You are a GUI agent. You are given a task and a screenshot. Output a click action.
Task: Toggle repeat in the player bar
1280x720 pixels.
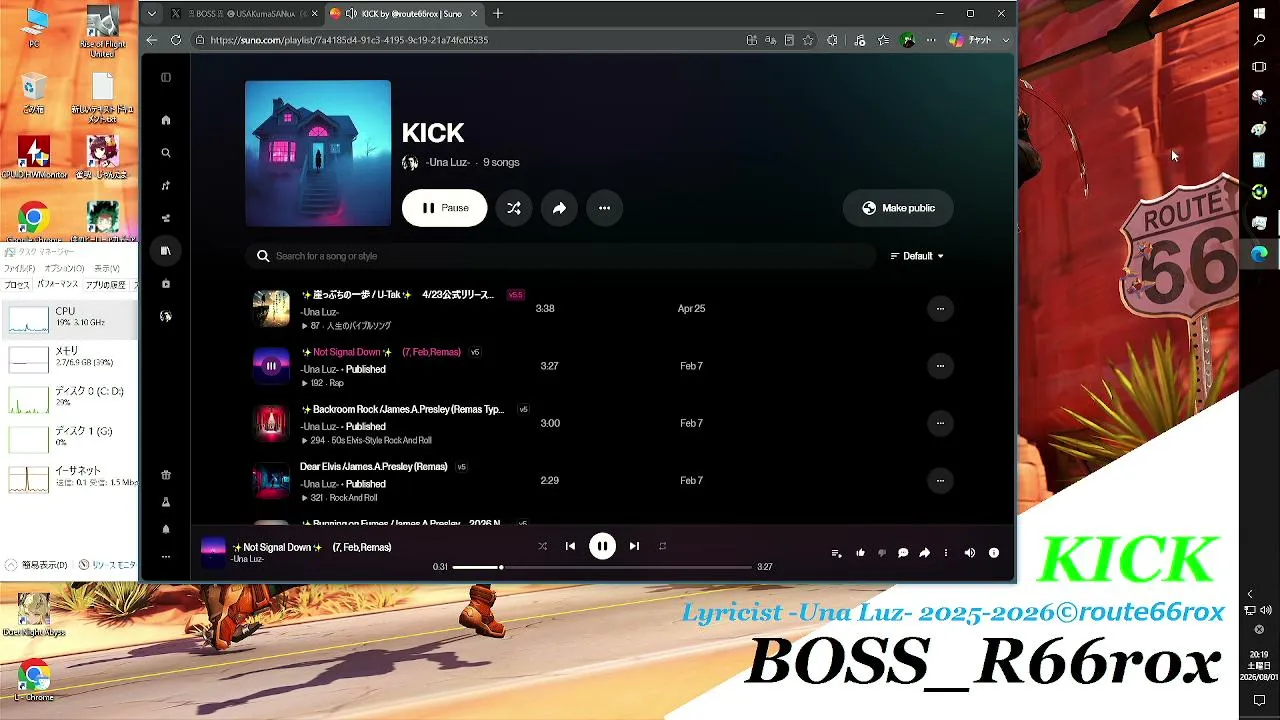point(662,546)
